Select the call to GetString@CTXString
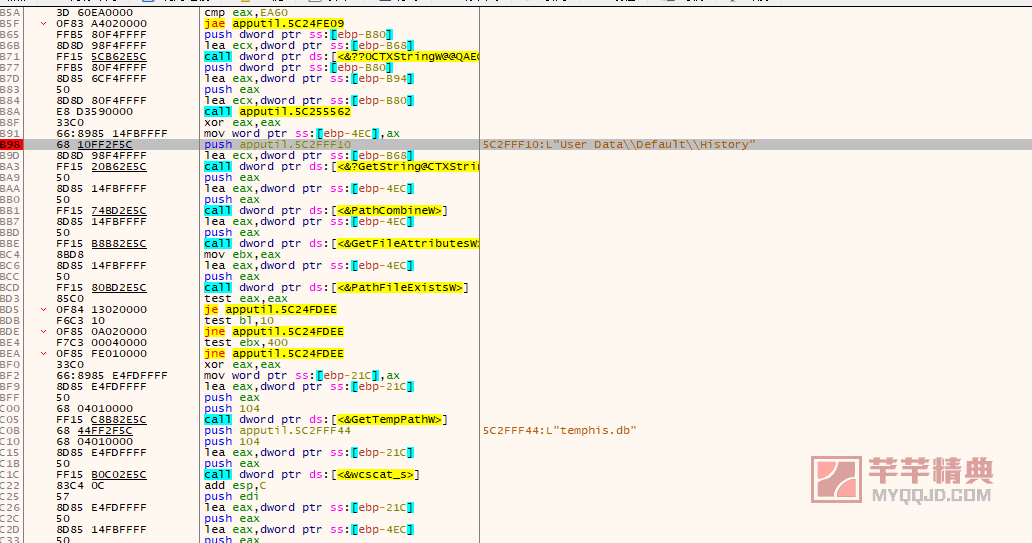The width and height of the screenshot is (1032, 543). pyautogui.click(x=341, y=167)
